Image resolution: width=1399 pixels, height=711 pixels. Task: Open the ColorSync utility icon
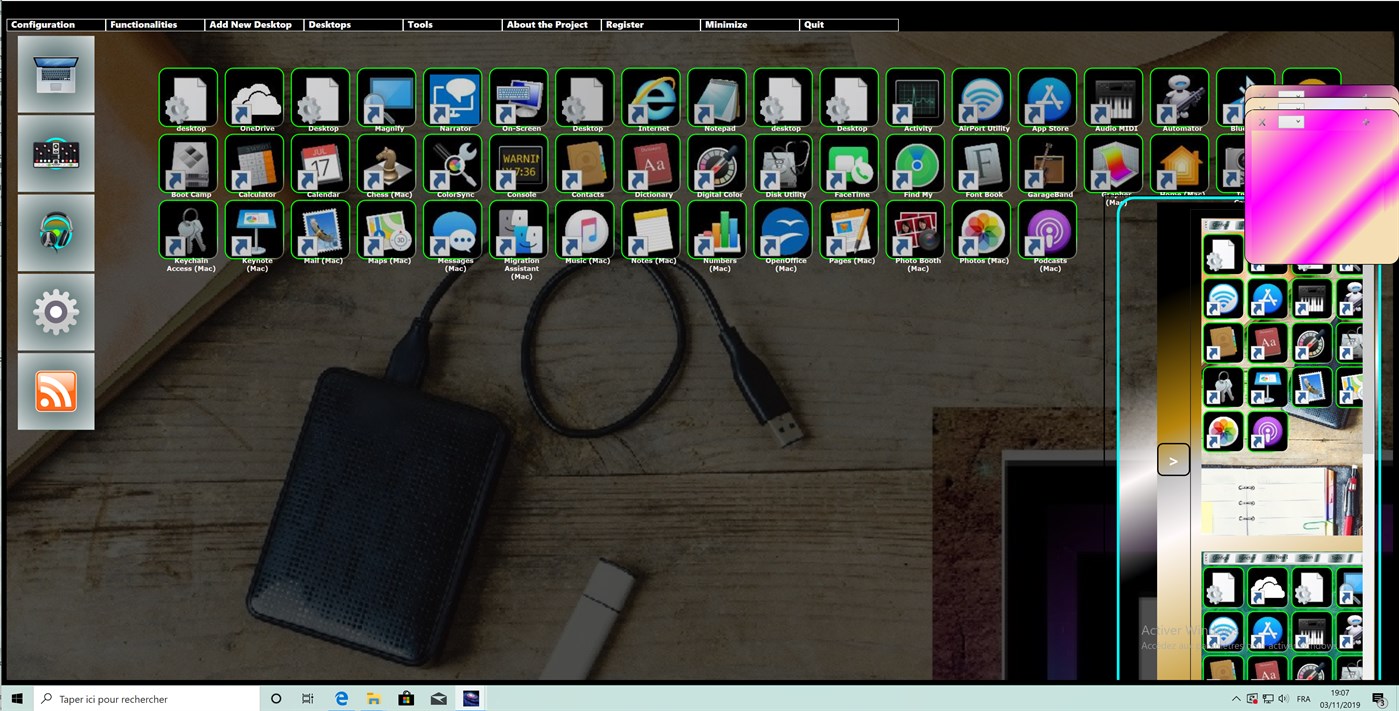tap(454, 163)
